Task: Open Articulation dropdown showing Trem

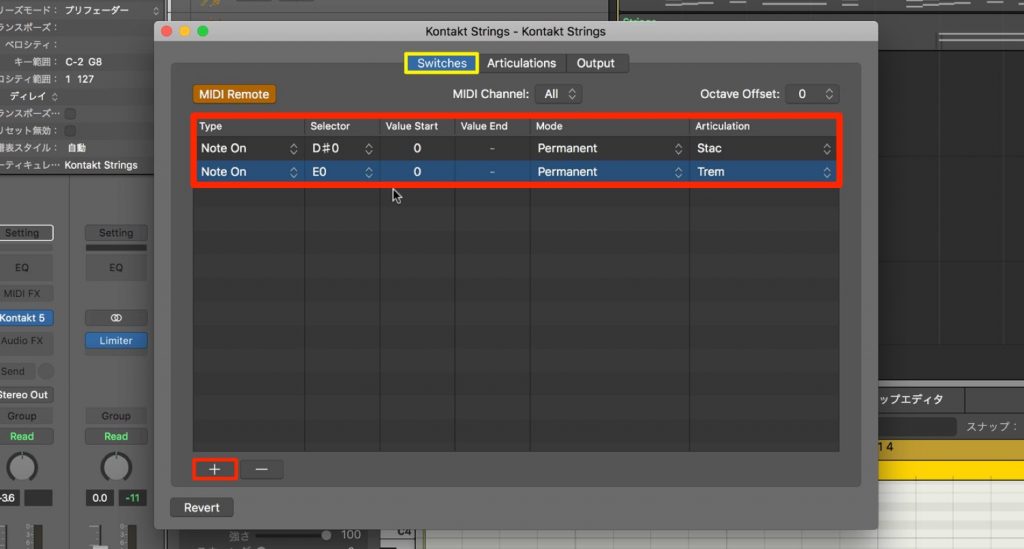Action: click(x=764, y=172)
